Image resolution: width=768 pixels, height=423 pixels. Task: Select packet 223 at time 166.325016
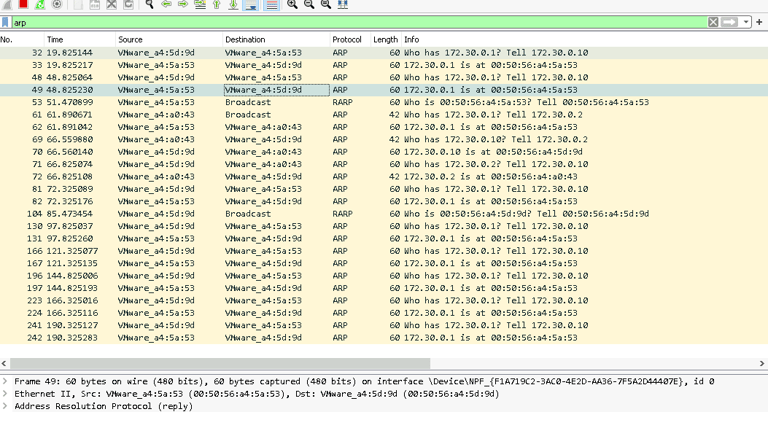click(x=384, y=301)
